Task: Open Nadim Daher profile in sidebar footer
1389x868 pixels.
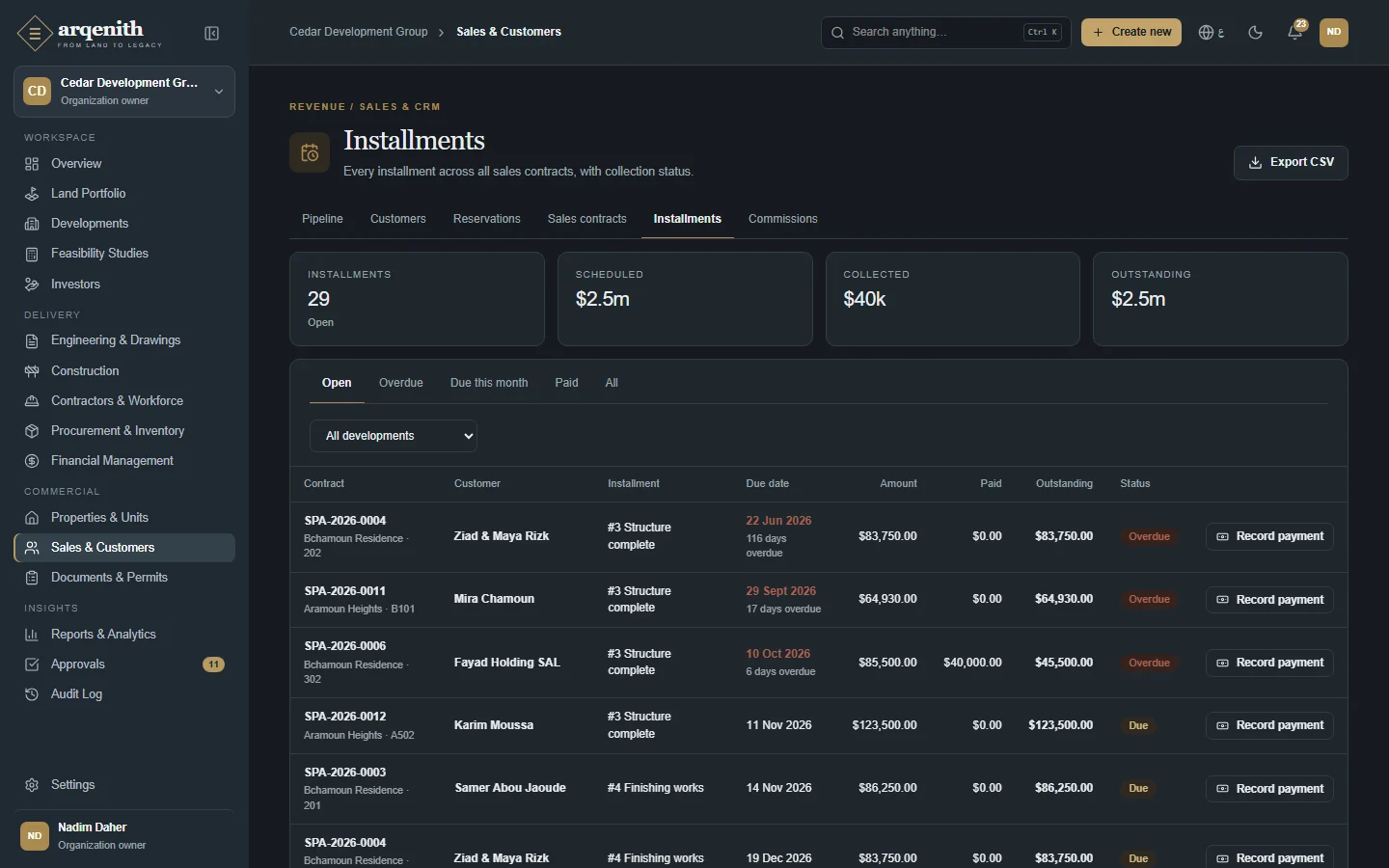Action: click(124, 835)
